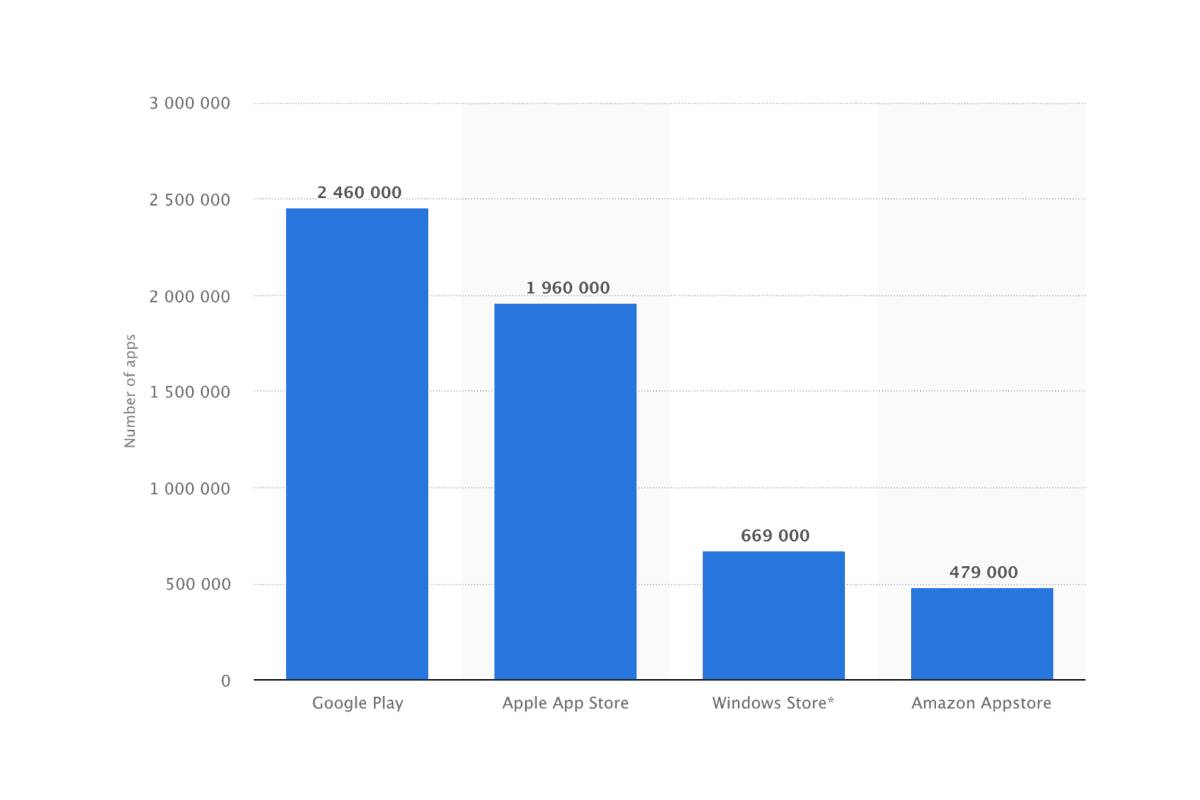Select the Amazon Appstore bar
Screen dimensions: 1200x800
point(981,634)
